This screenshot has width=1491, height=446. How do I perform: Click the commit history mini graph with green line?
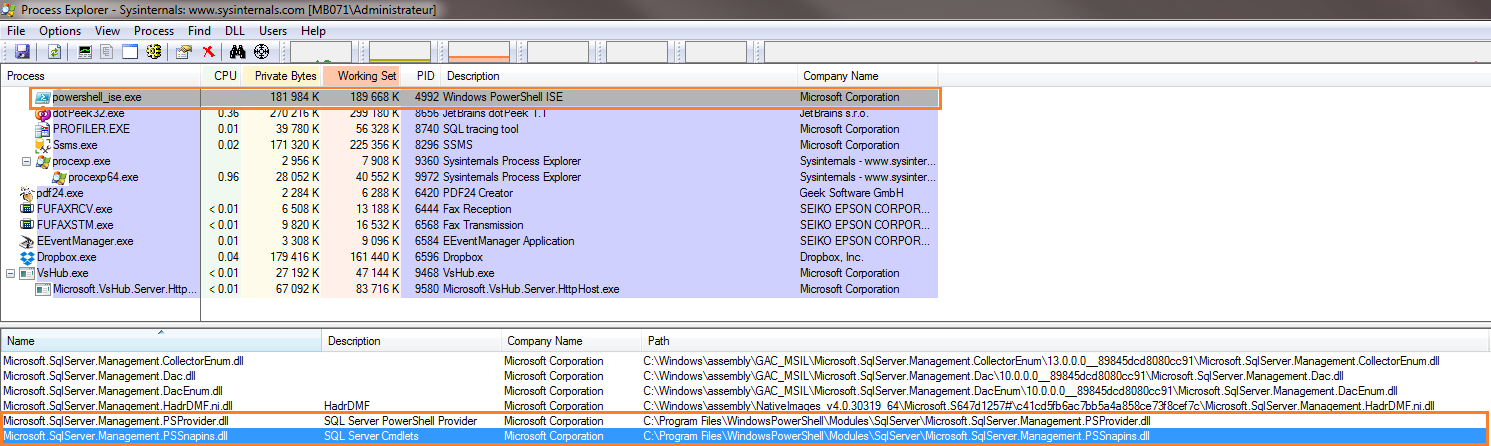tap(400, 52)
